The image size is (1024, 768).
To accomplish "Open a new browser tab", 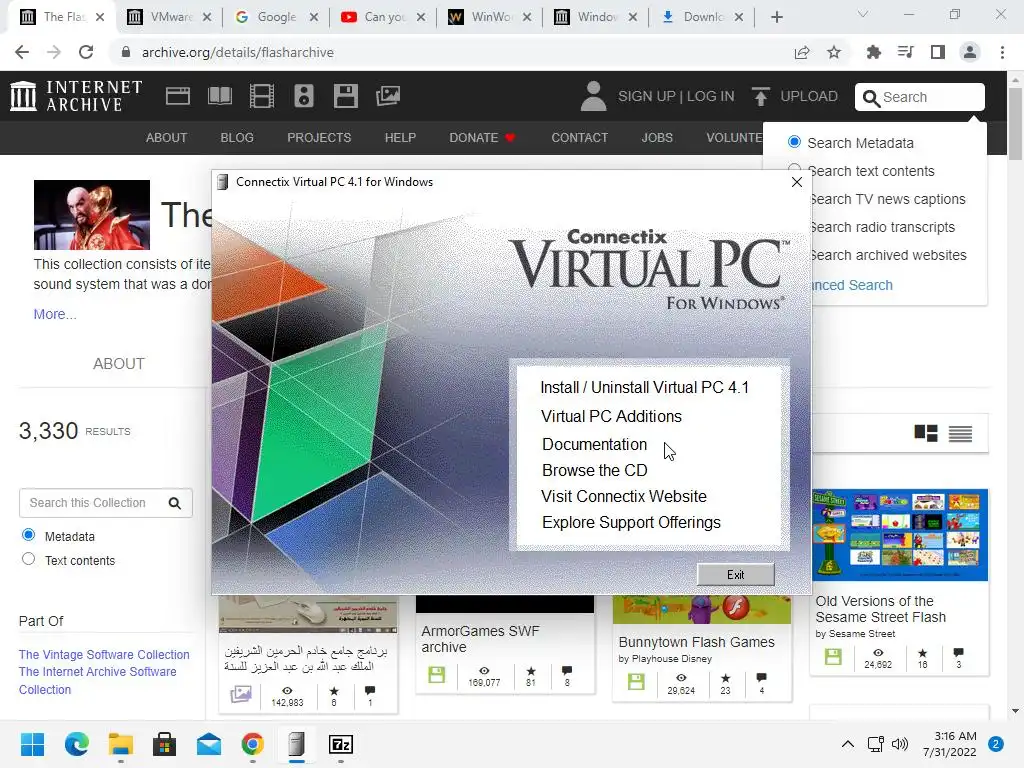I will click(x=776, y=17).
